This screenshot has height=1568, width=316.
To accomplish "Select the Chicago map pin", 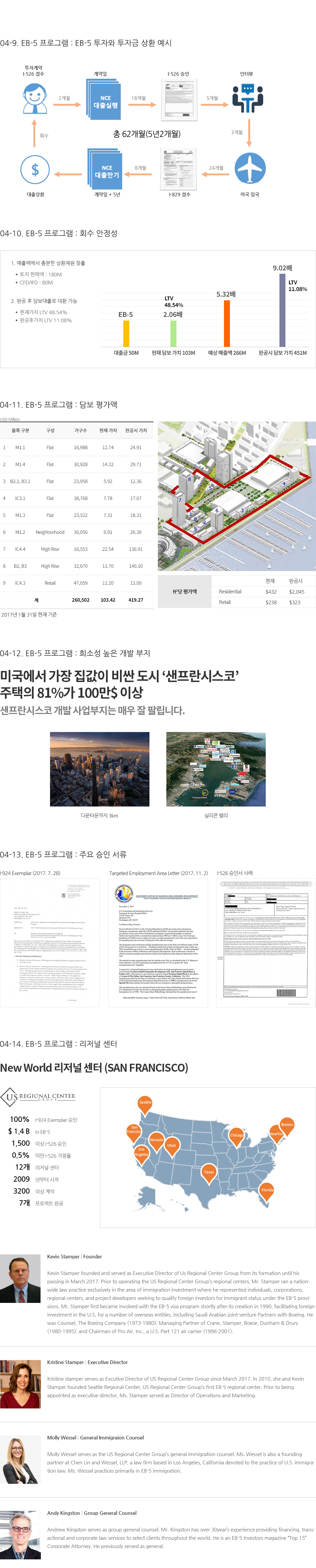I will pos(237,1138).
